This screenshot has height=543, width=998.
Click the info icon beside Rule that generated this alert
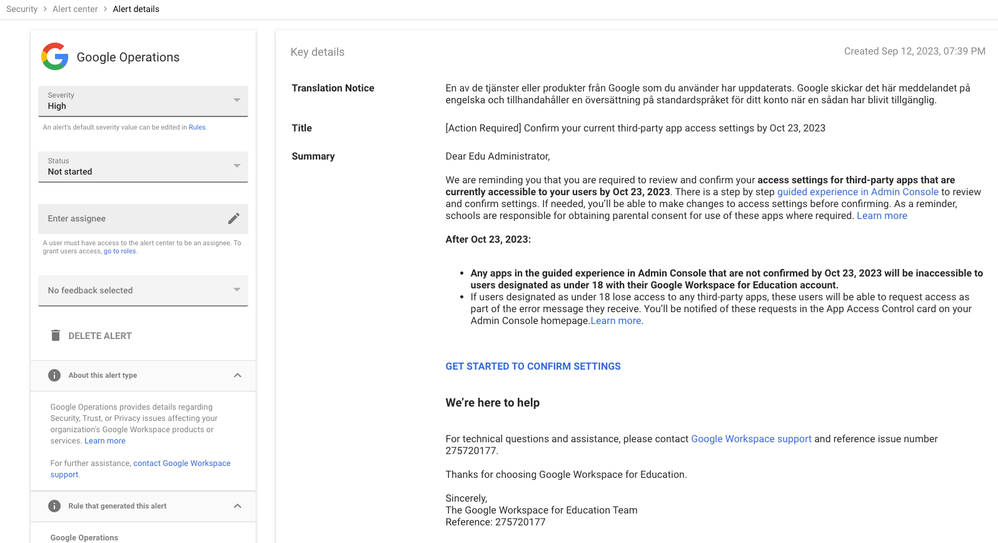tap(55, 506)
